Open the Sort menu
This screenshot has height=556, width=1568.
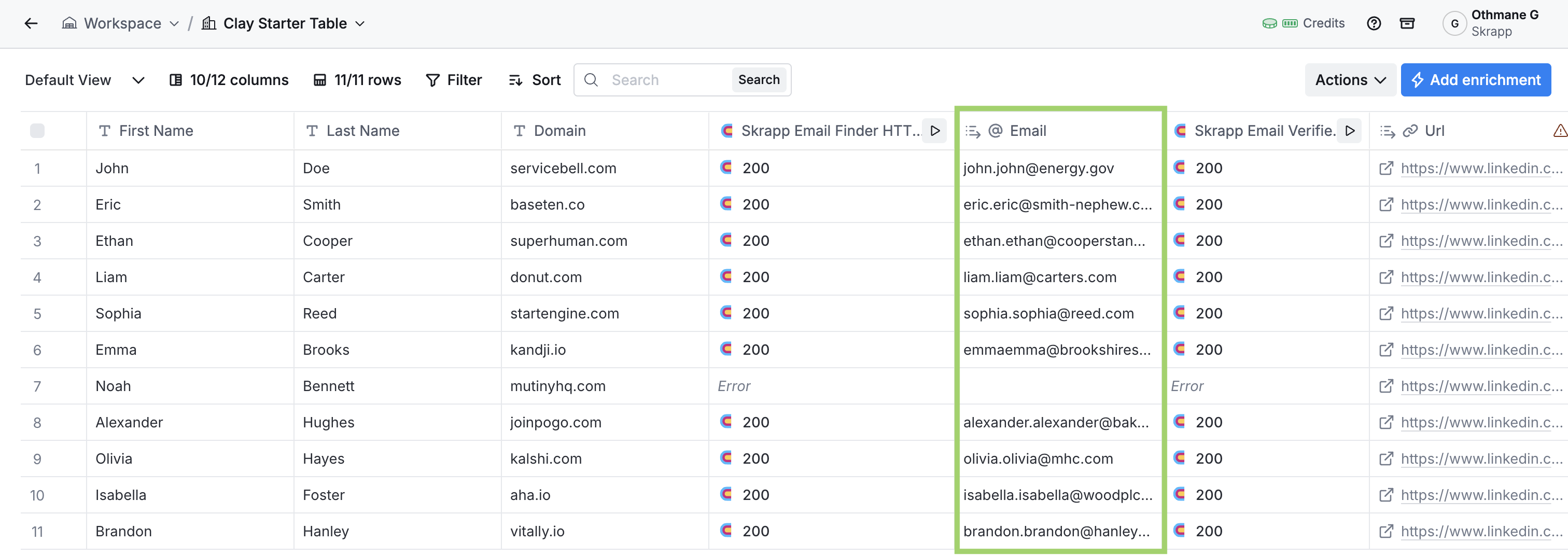pos(535,80)
